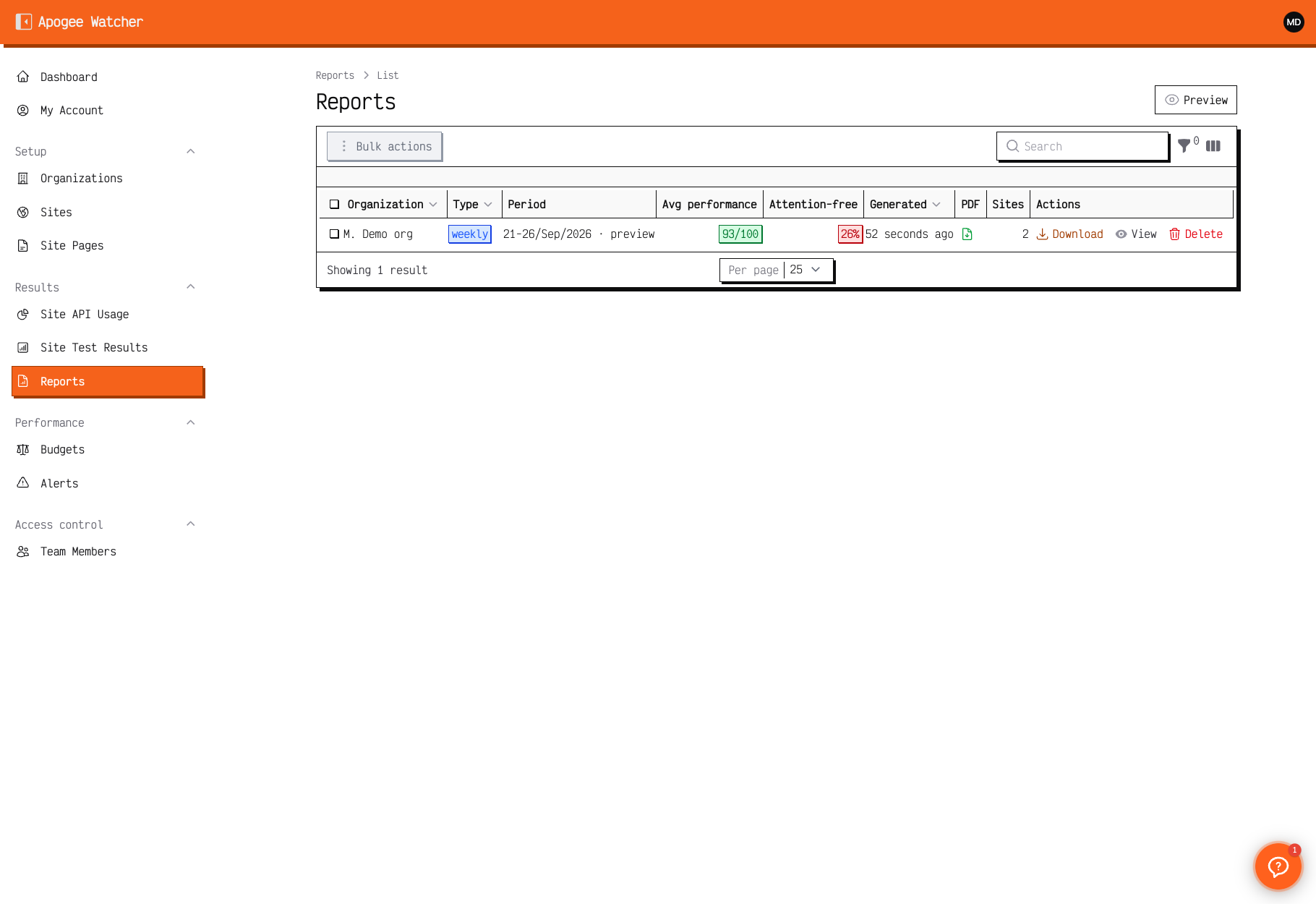Image resolution: width=1316 pixels, height=904 pixels.
Task: Click the 26% attention-free badge
Action: coord(850,234)
